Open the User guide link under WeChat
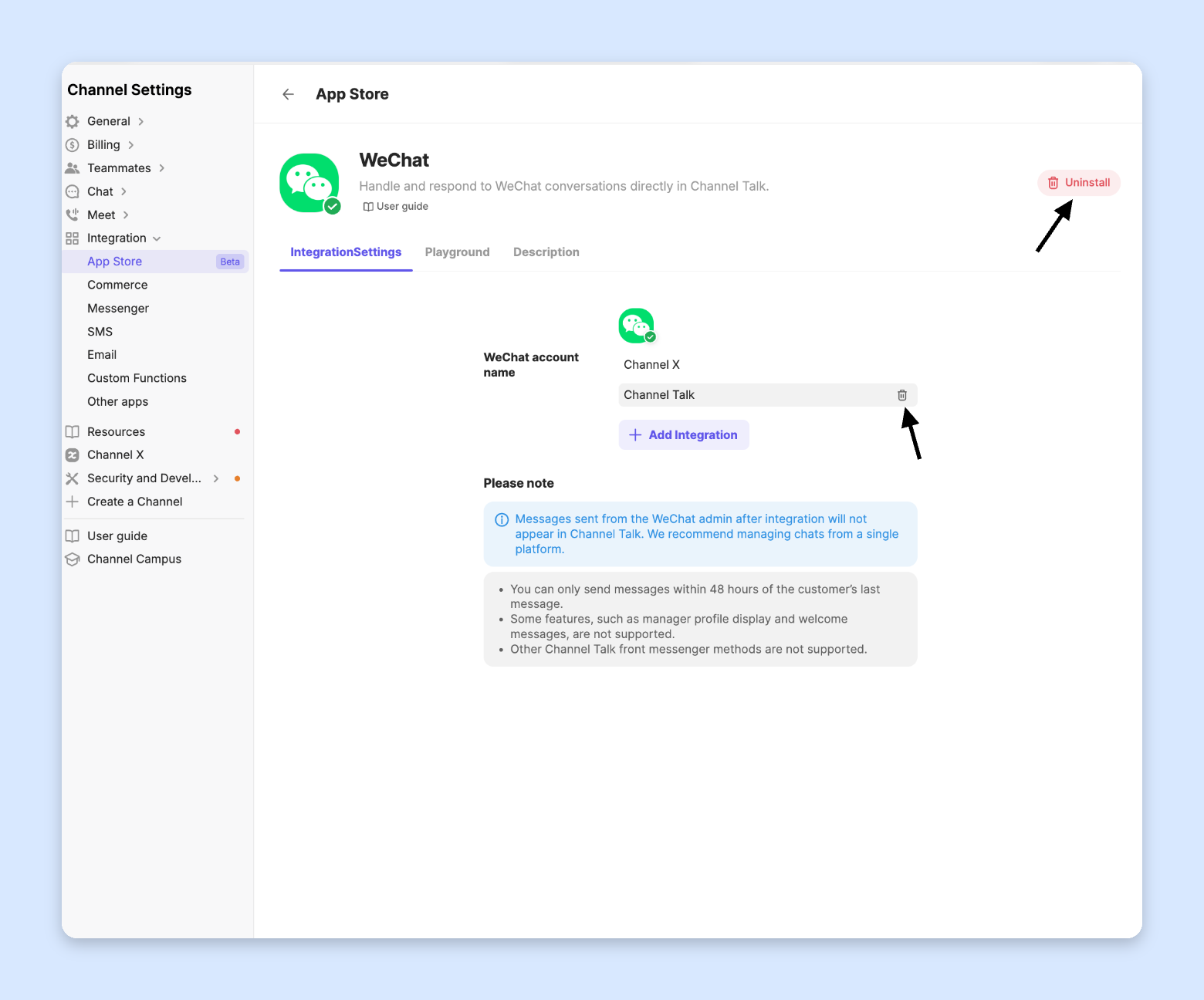The image size is (1204, 1000). click(x=396, y=206)
